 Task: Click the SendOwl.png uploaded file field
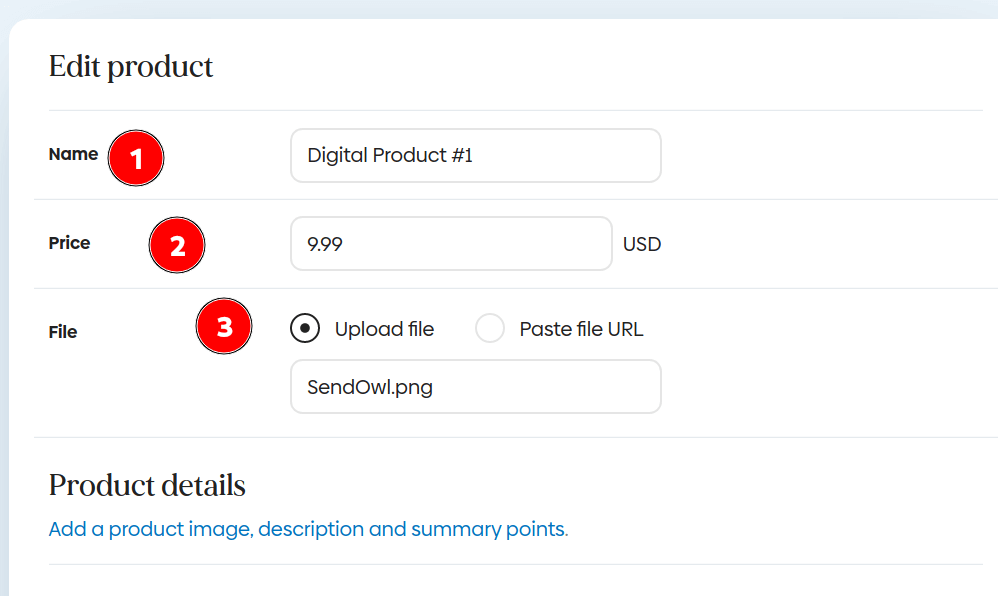[x=475, y=387]
